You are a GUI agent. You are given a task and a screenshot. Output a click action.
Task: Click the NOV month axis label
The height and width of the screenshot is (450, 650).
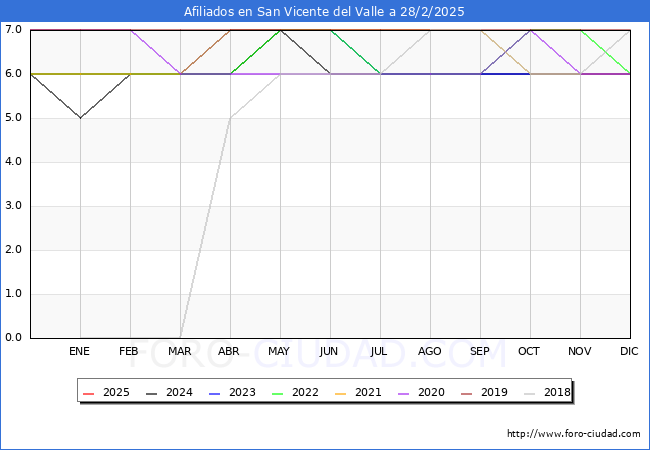tap(580, 351)
